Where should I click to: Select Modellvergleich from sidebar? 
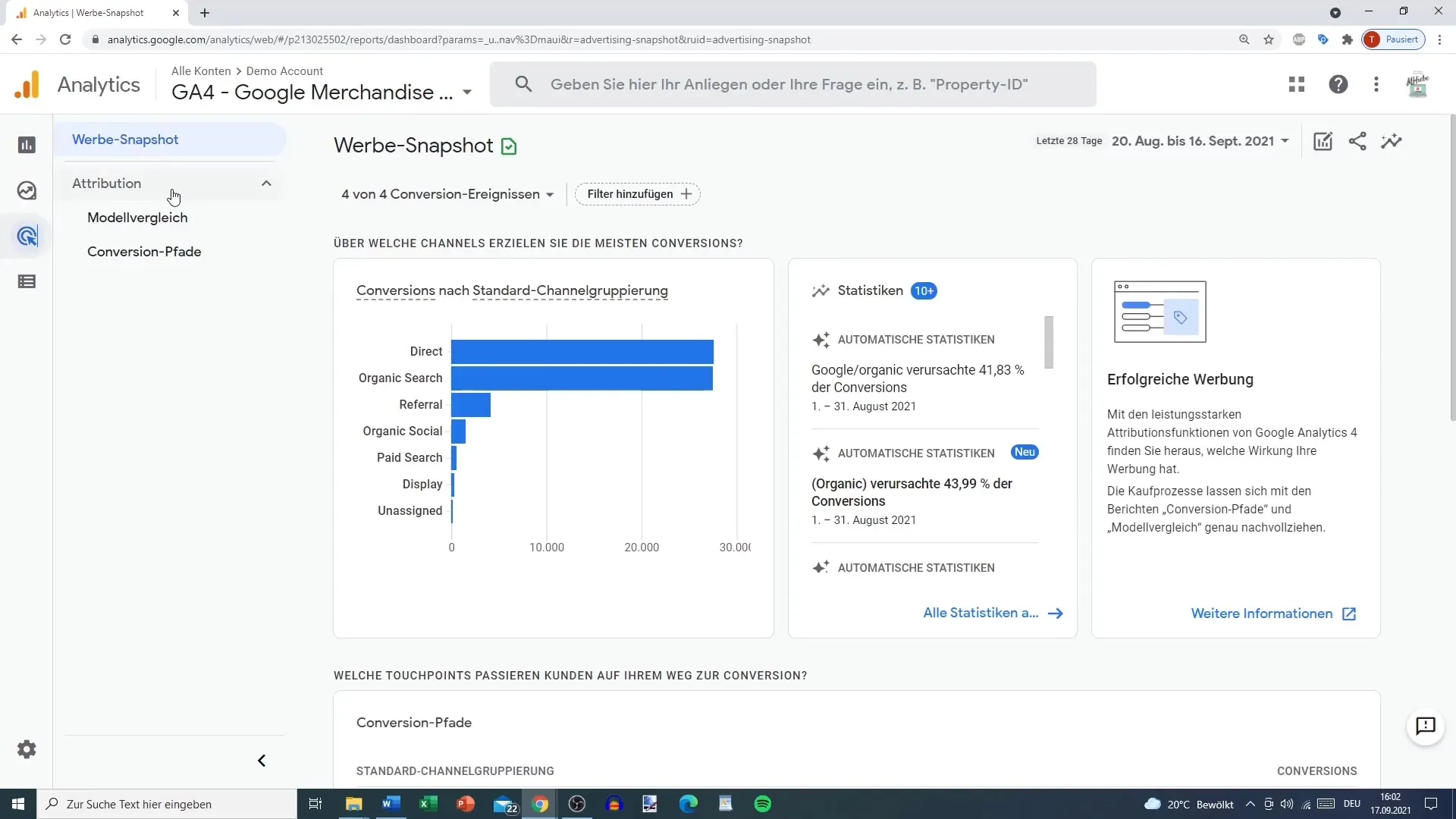click(137, 218)
